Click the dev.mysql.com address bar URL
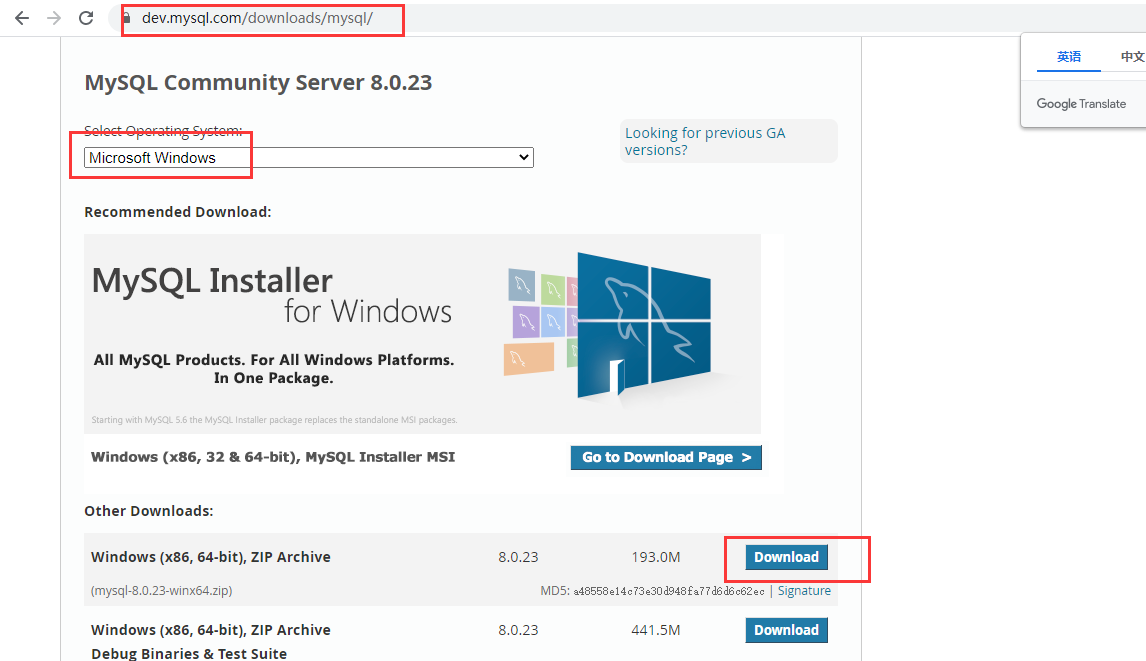 (x=257, y=18)
